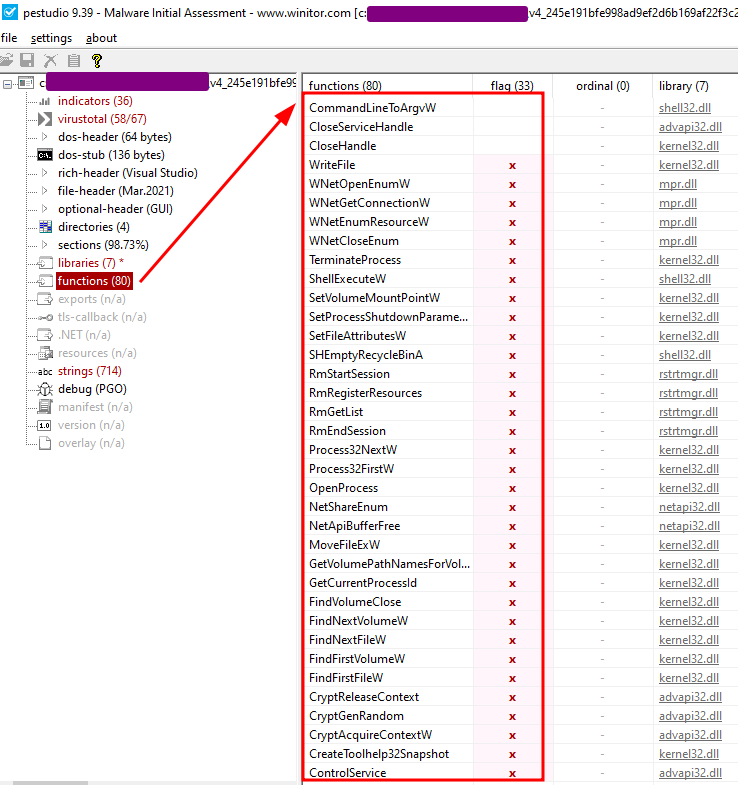Open the virustotal (58/67) node
Viewport: 738px width, 785px height.
[x=102, y=119]
